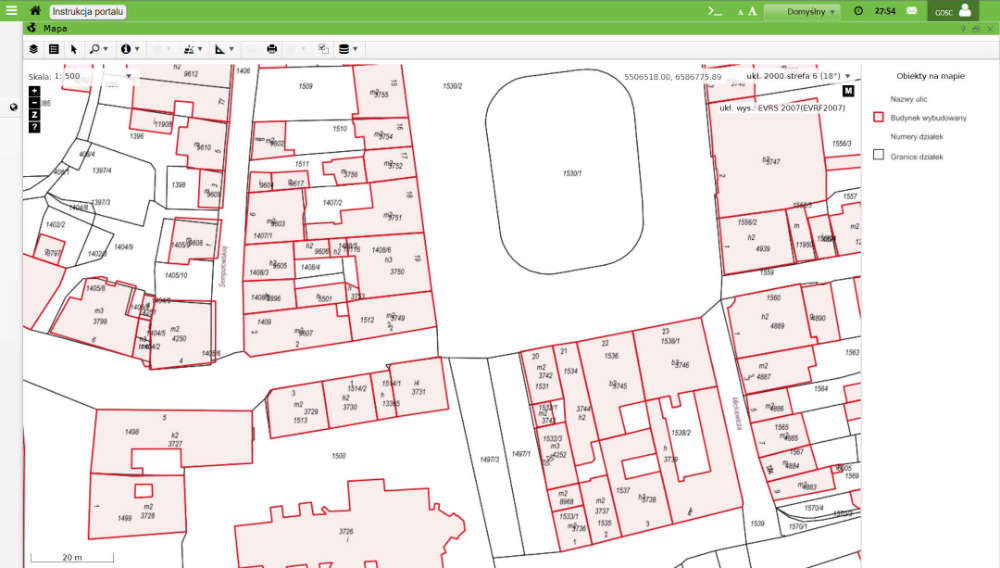Zoom out with the minus button
Viewport: 1000px width, 568px height.
[35, 102]
